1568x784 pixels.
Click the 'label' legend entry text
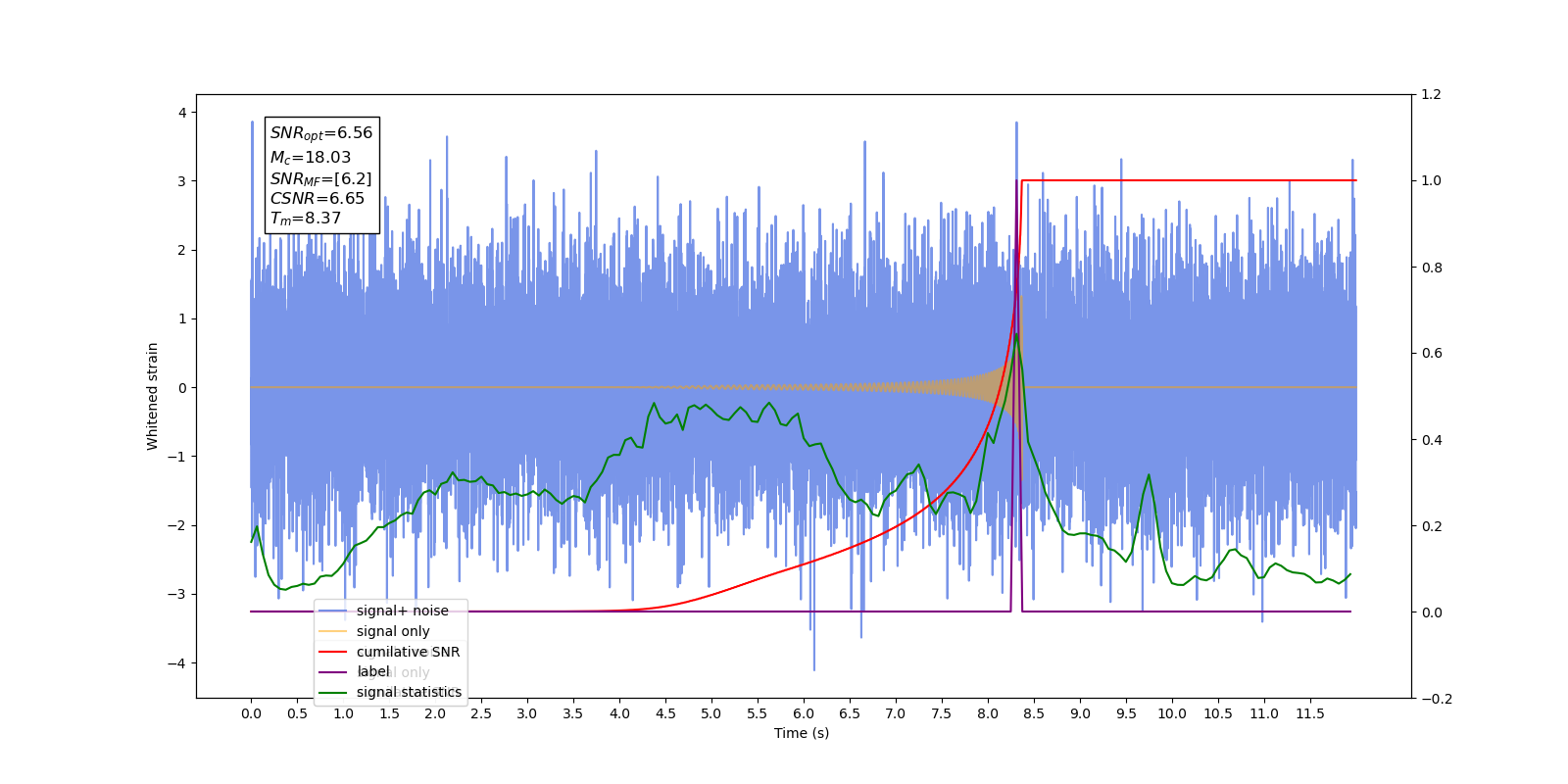372,671
